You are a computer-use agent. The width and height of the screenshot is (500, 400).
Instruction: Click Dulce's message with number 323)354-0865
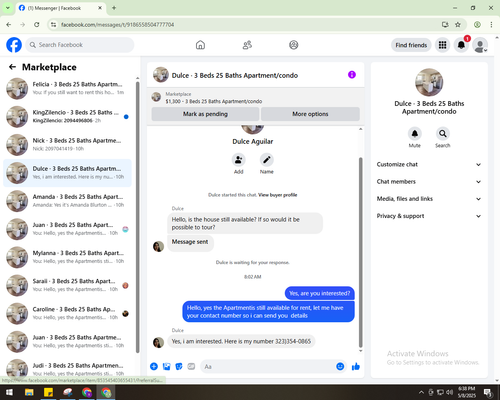[x=241, y=341]
